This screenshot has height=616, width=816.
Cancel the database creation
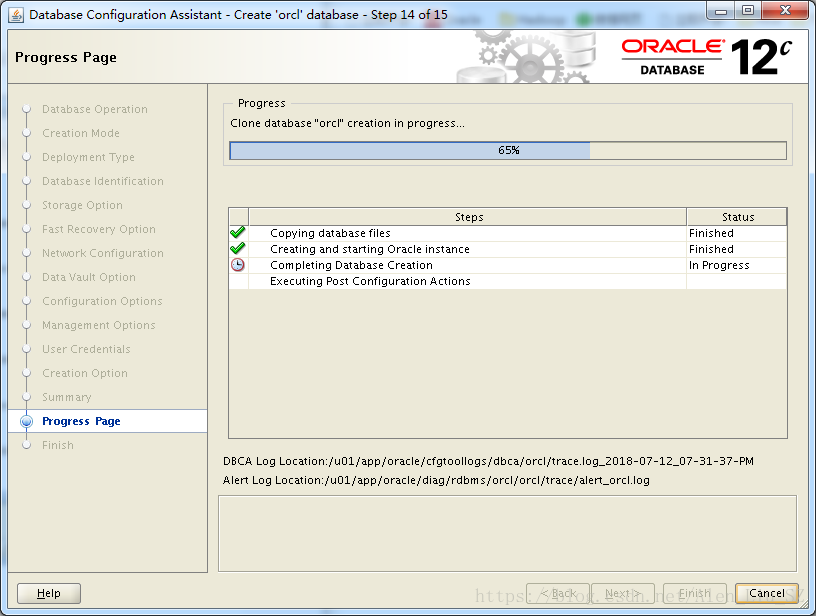pyautogui.click(x=767, y=593)
